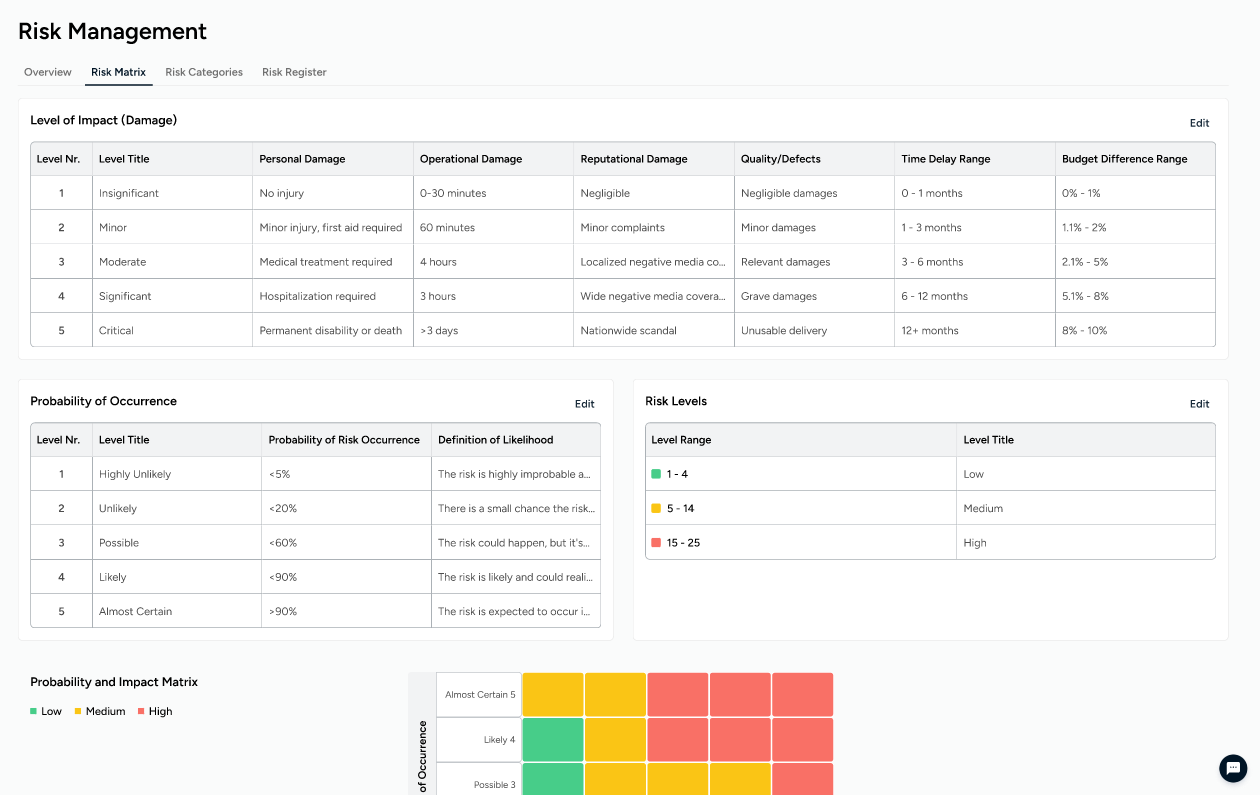Image resolution: width=1260 pixels, height=795 pixels.
Task: Click the red swatch next to range 15 - 25
Action: point(658,542)
